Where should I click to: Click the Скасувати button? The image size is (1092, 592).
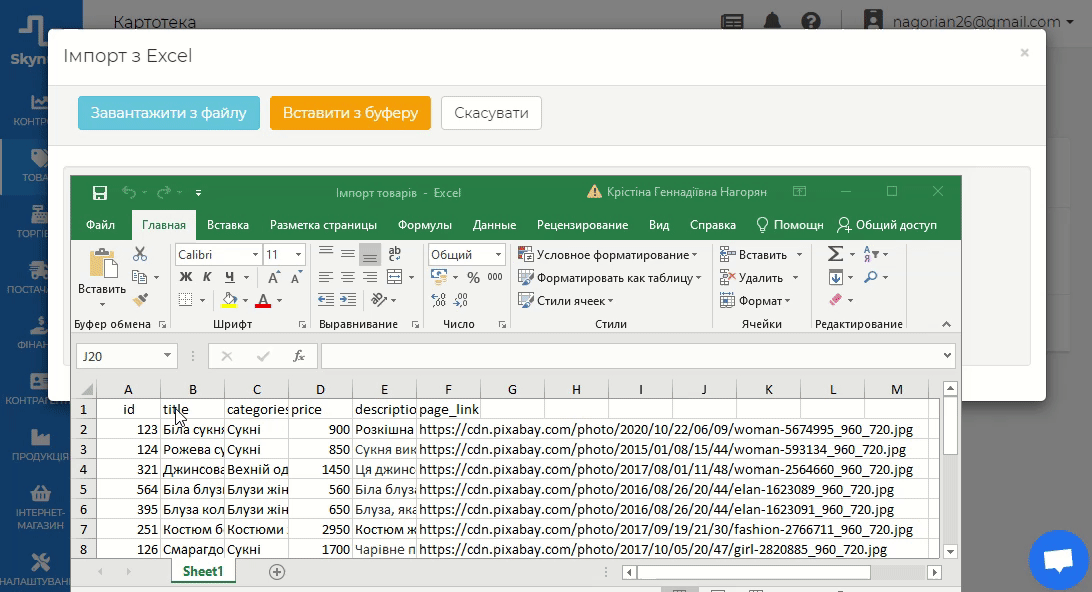pyautogui.click(x=491, y=113)
